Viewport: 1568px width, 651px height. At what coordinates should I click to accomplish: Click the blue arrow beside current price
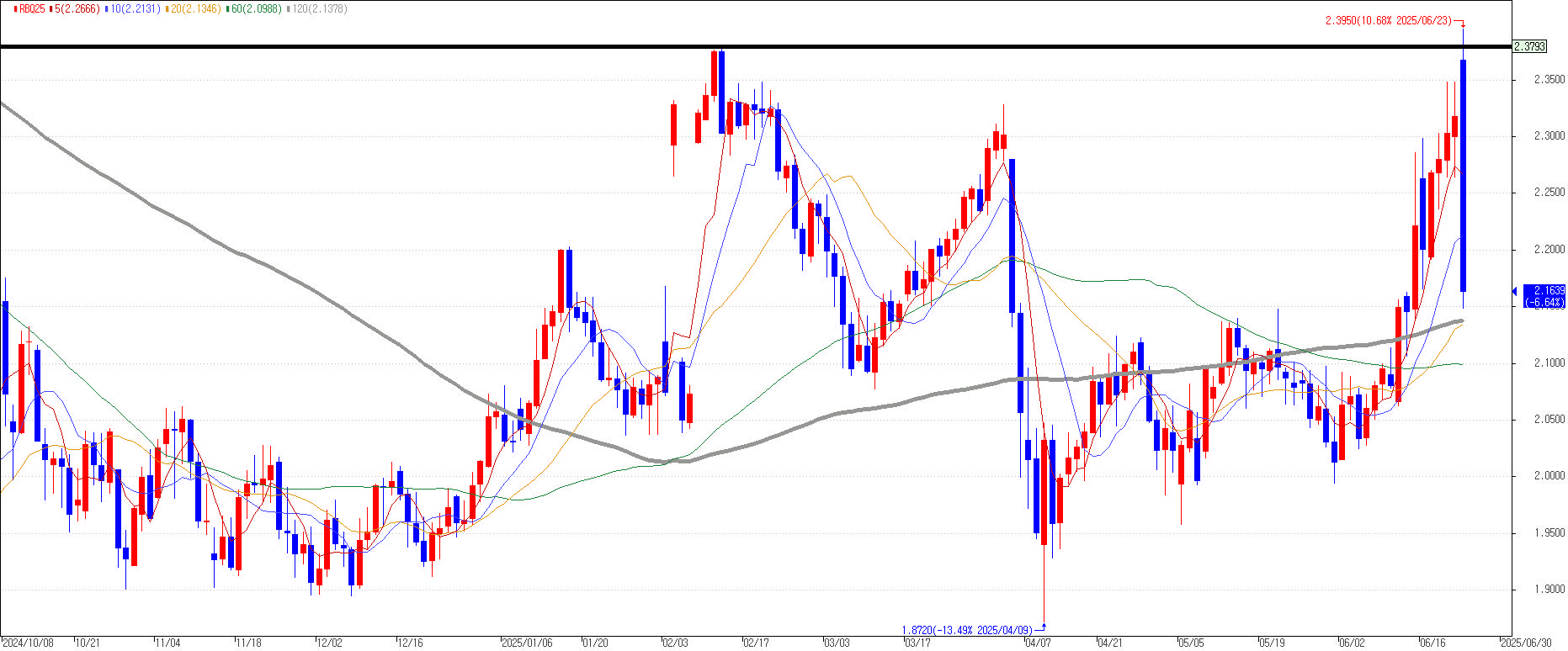click(1515, 291)
